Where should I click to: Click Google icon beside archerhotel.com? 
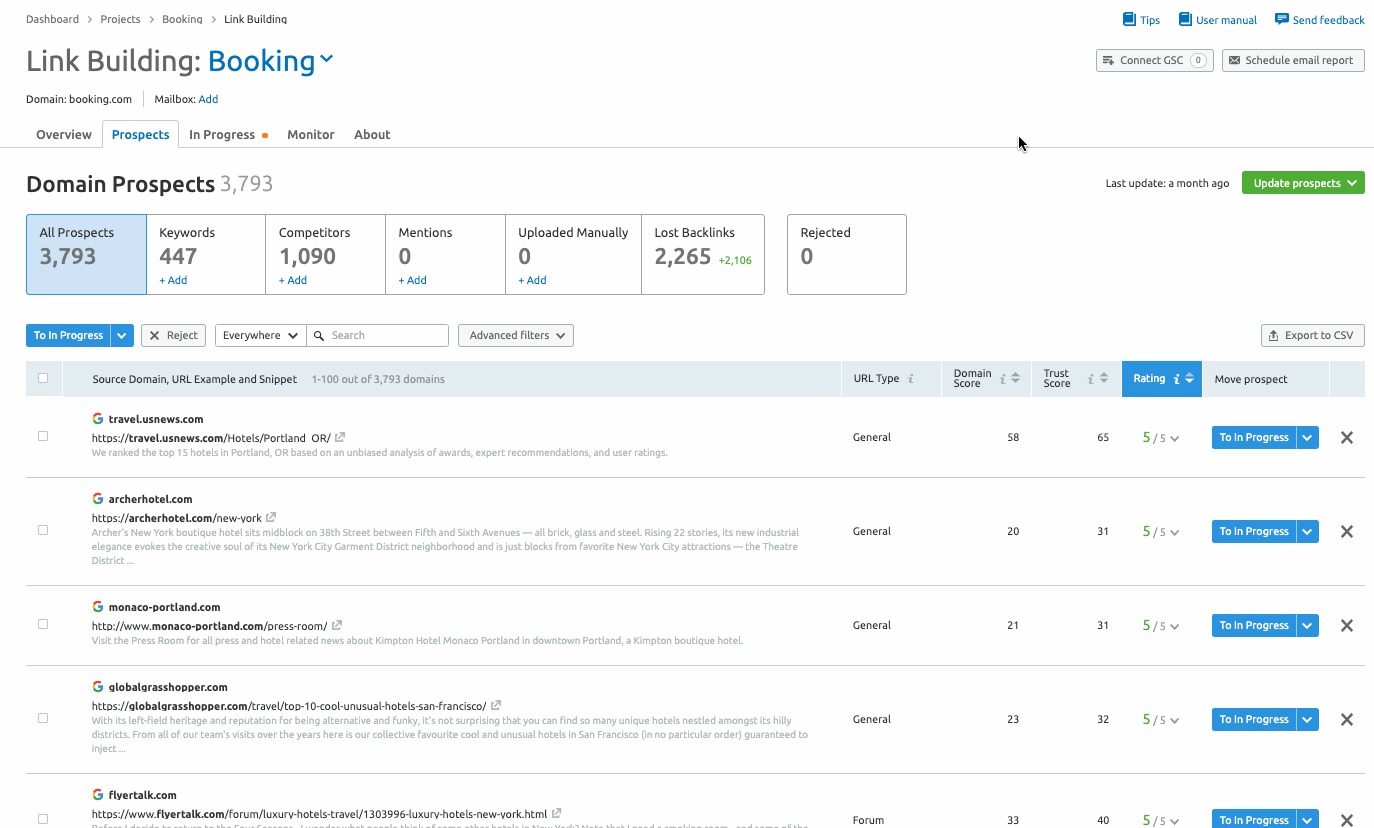[x=98, y=499]
